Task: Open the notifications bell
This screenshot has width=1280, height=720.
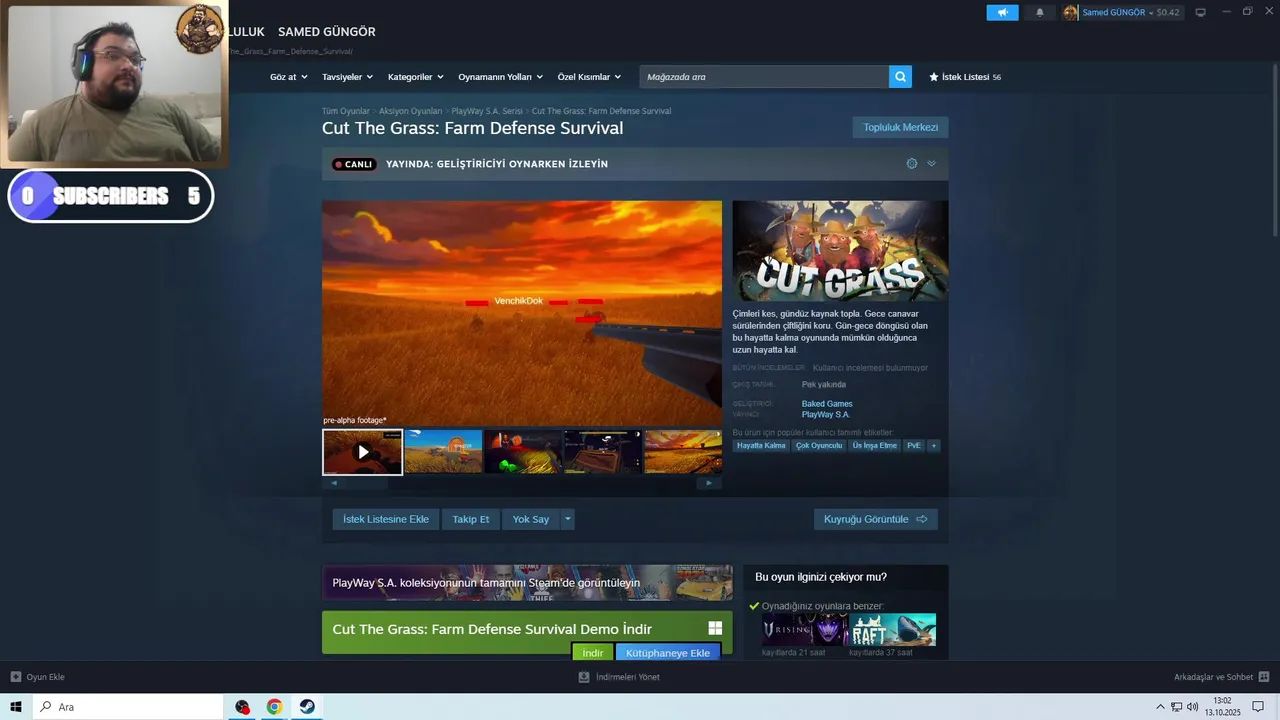Action: [1040, 12]
